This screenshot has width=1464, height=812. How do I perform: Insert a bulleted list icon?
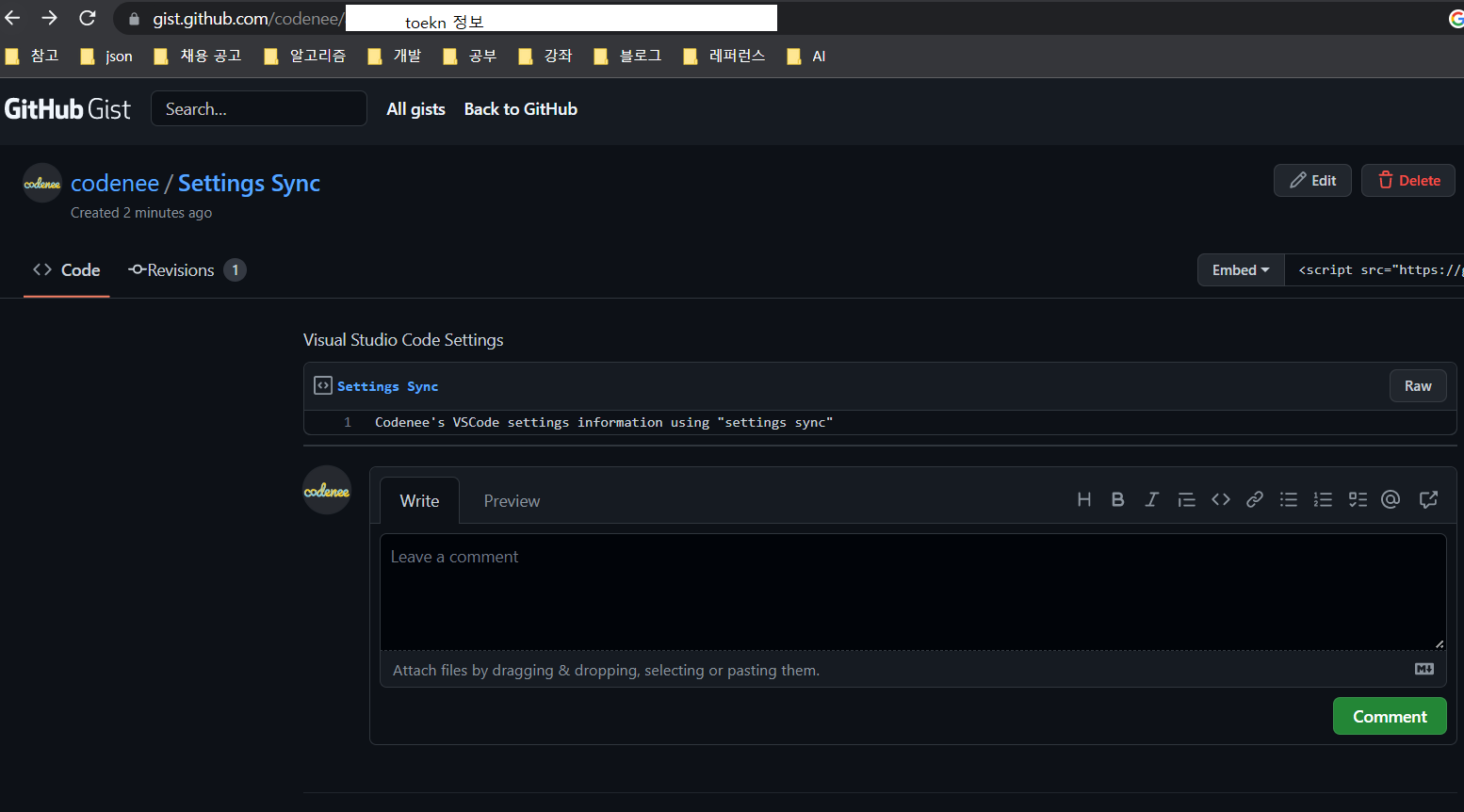pyautogui.click(x=1289, y=499)
